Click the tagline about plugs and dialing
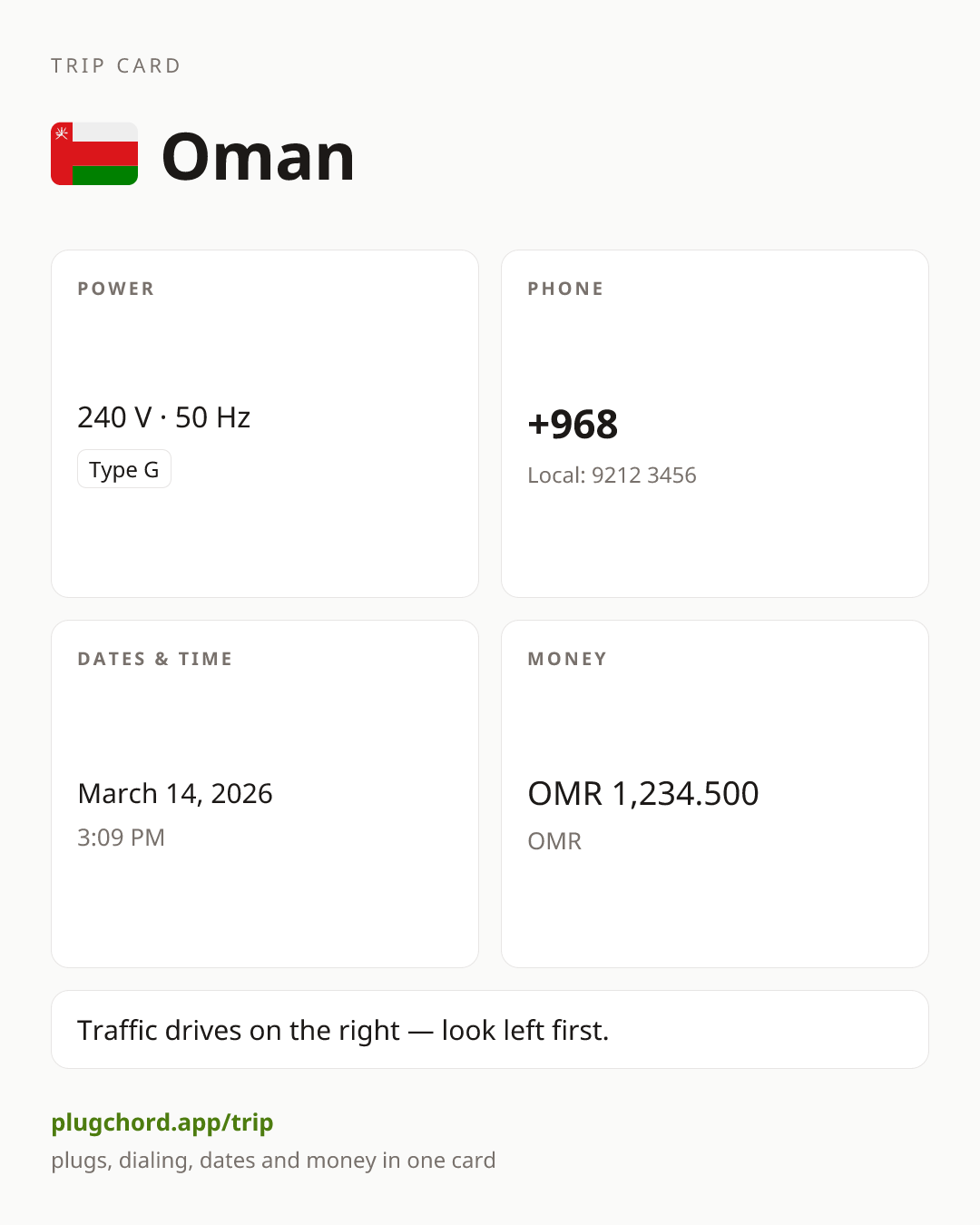980x1225 pixels. (x=273, y=1161)
